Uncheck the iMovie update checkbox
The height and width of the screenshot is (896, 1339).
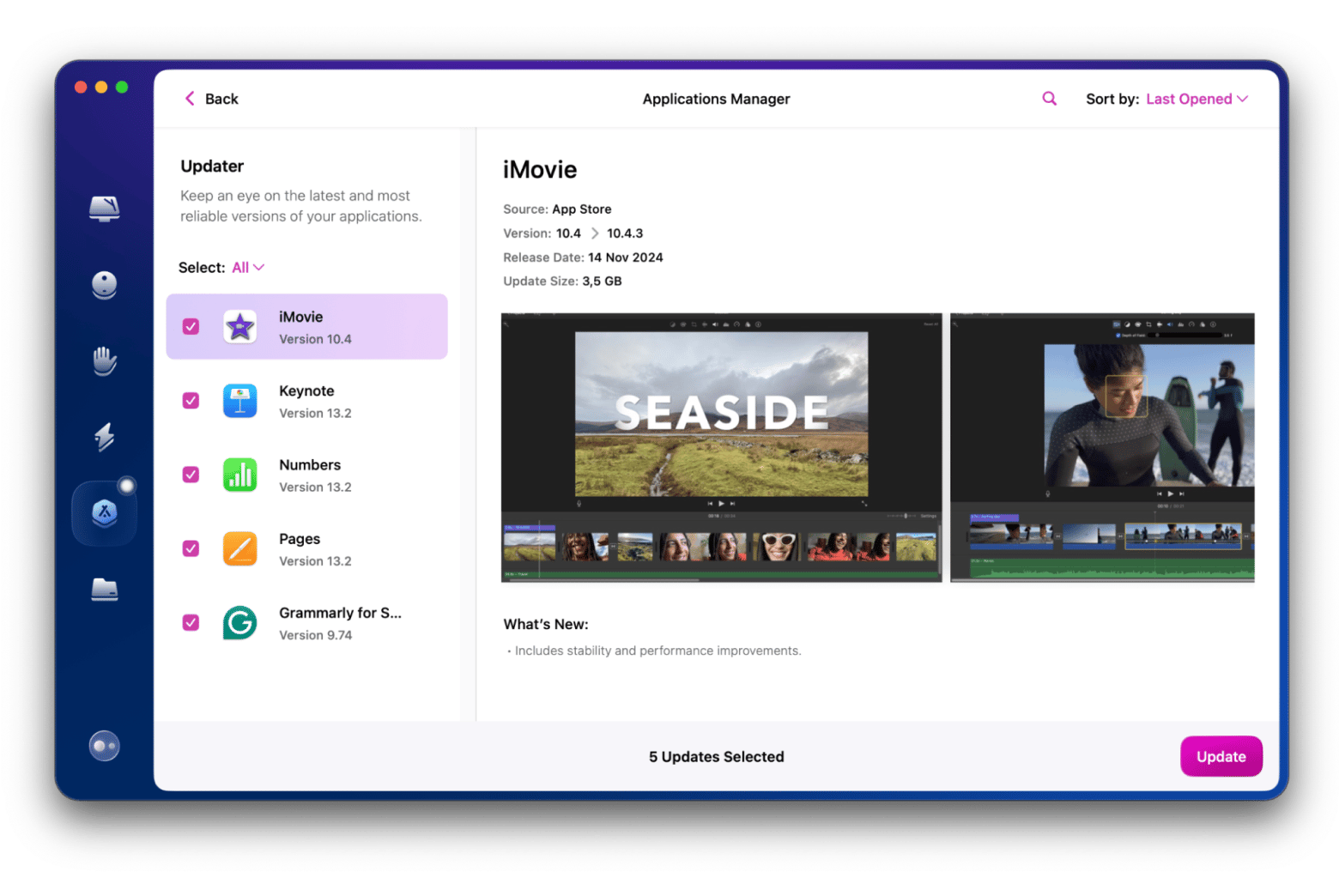point(191,327)
